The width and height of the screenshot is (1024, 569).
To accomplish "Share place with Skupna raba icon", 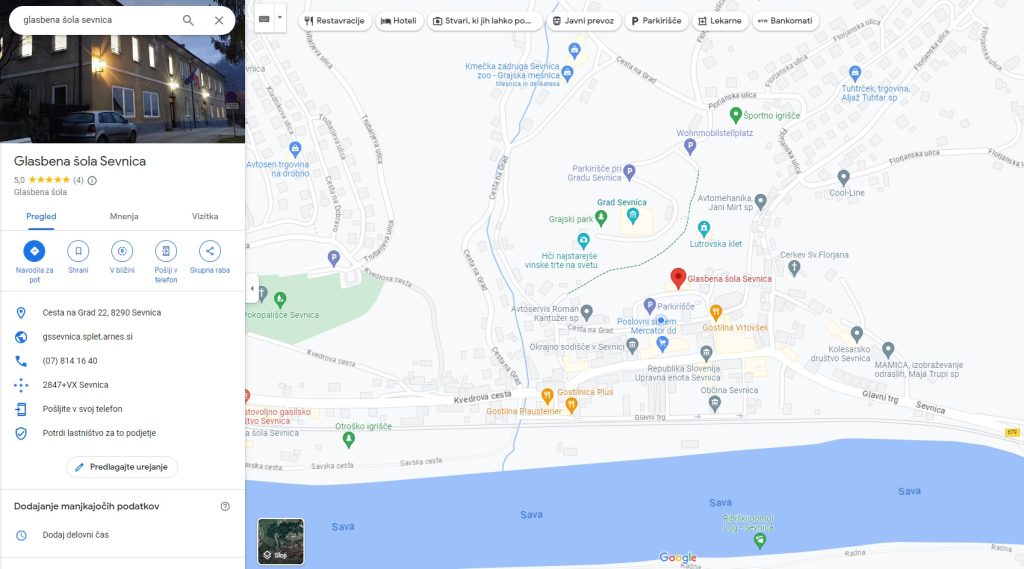I will click(x=210, y=251).
